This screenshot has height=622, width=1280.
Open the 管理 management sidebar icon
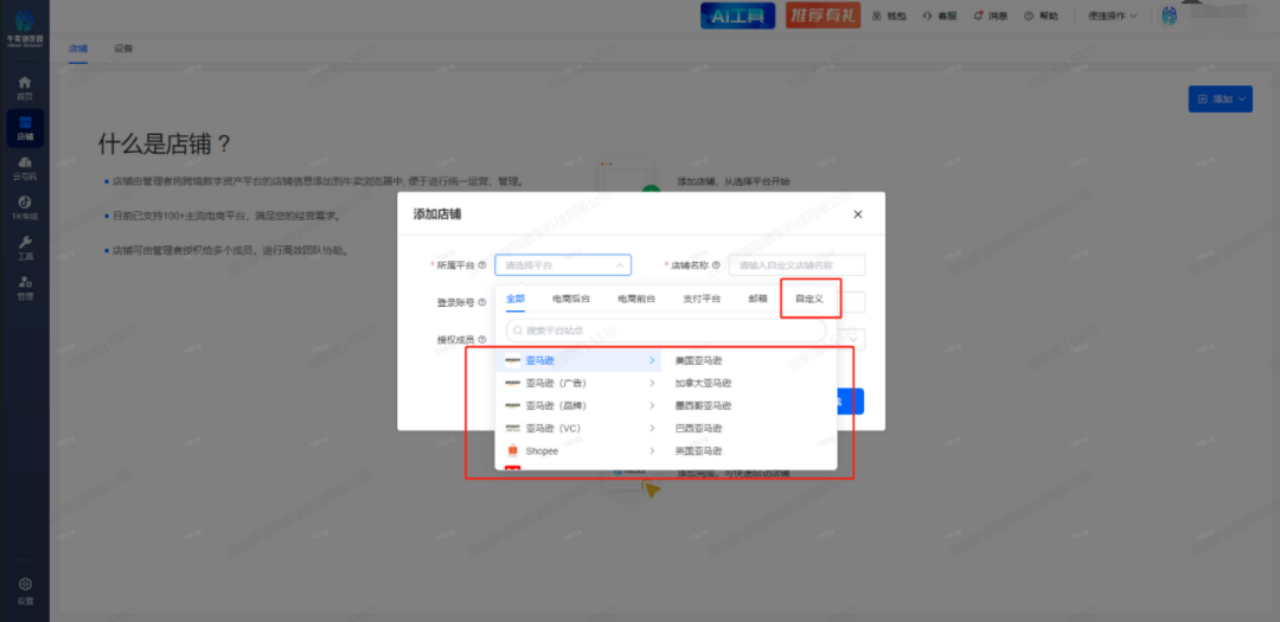coord(25,287)
